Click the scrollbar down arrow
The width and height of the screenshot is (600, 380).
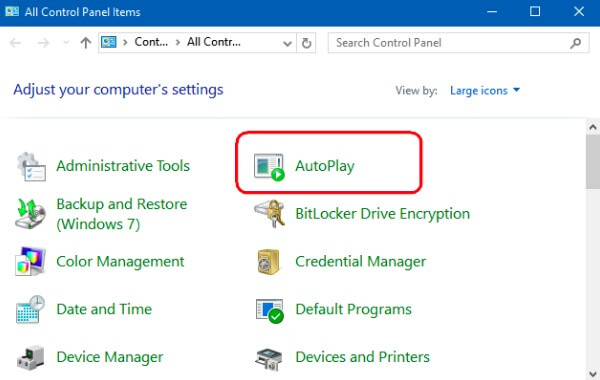(x=593, y=373)
